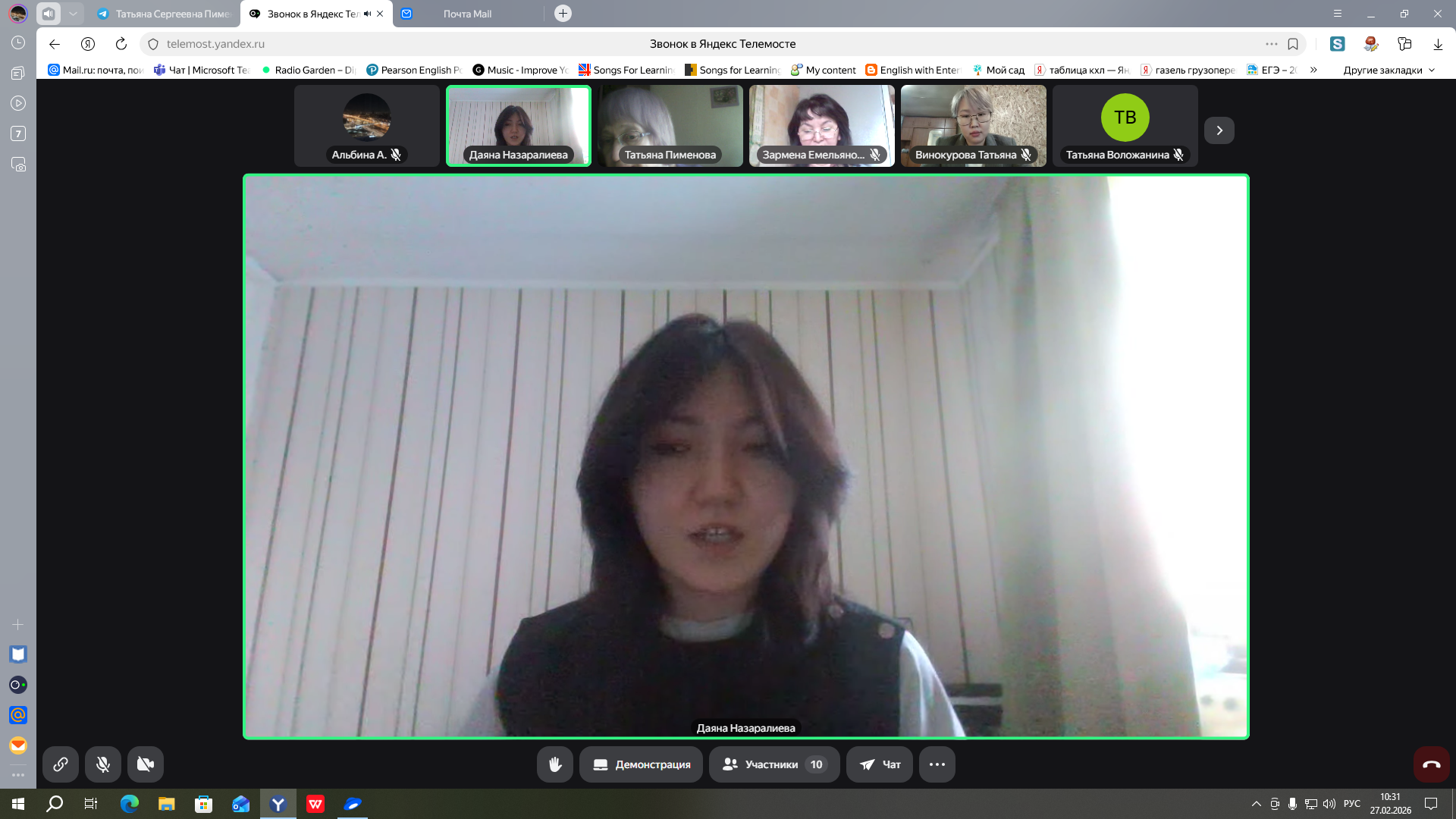The width and height of the screenshot is (1456, 819).
Task: Open browser downloads icon
Action: pos(1437,44)
